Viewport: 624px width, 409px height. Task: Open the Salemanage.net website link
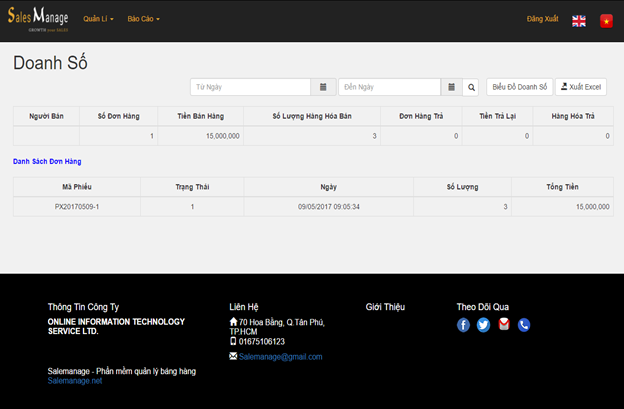75,381
